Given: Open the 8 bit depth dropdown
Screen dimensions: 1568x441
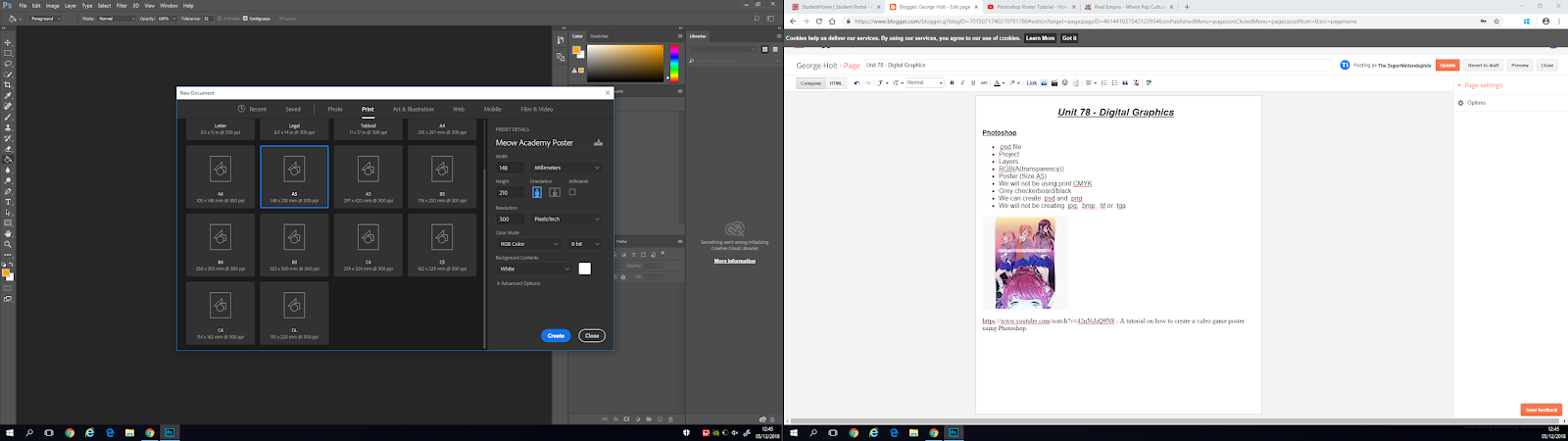Looking at the screenshot, I should point(585,244).
